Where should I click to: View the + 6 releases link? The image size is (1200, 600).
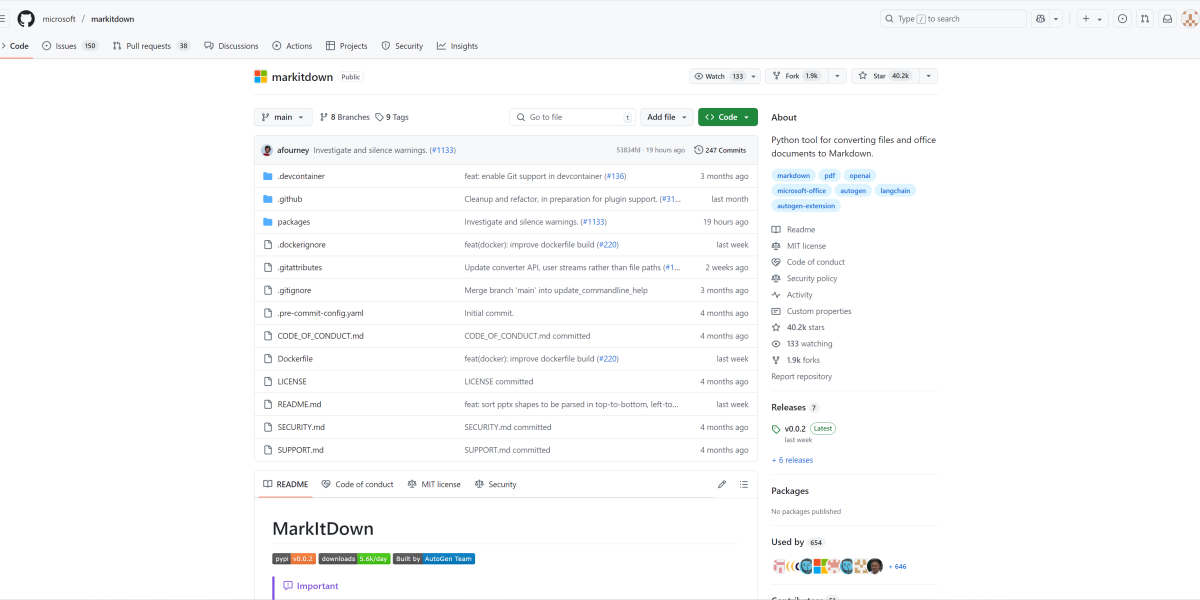pyautogui.click(x=792, y=460)
